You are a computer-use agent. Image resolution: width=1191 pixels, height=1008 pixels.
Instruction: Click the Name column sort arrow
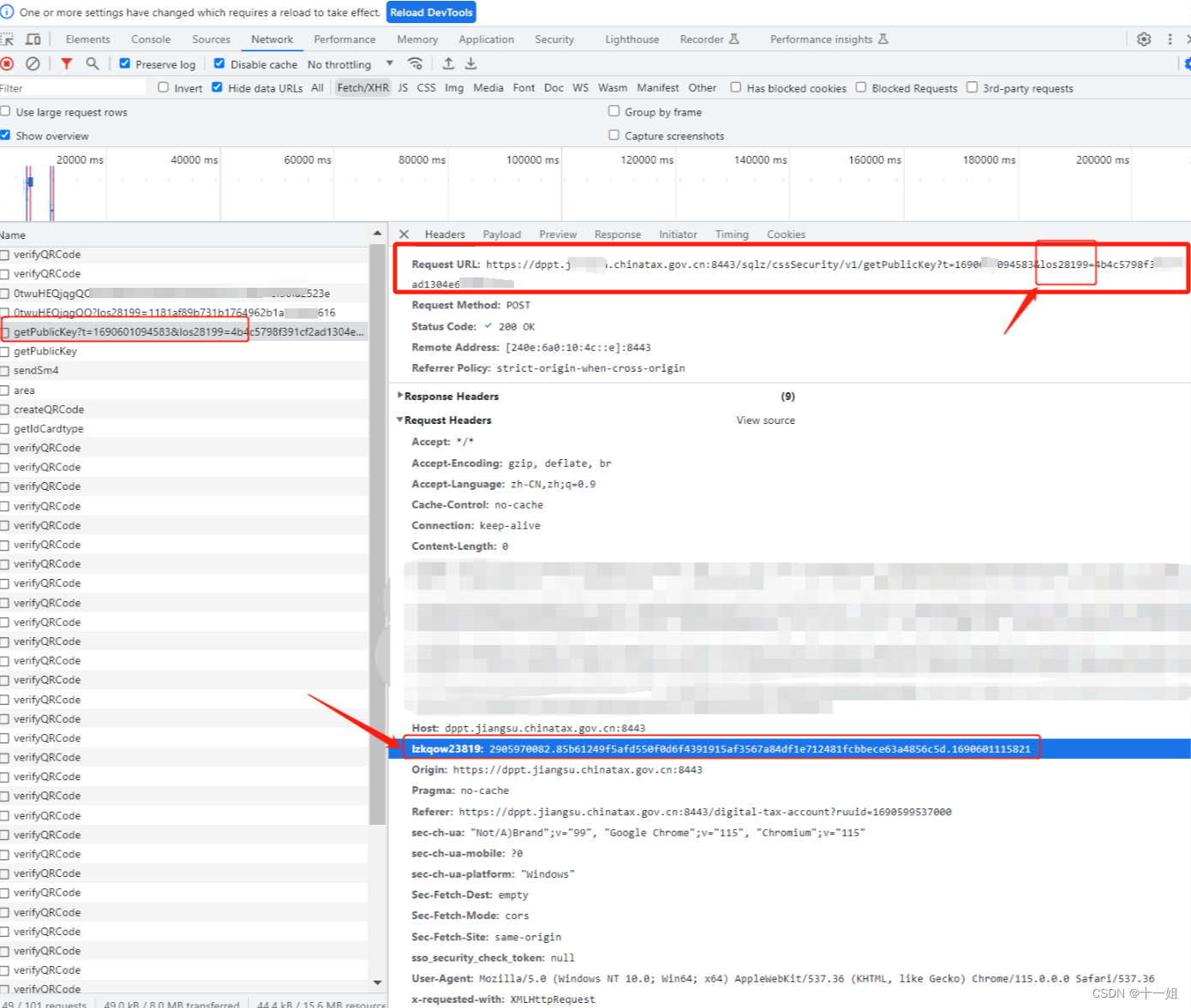pyautogui.click(x=377, y=234)
